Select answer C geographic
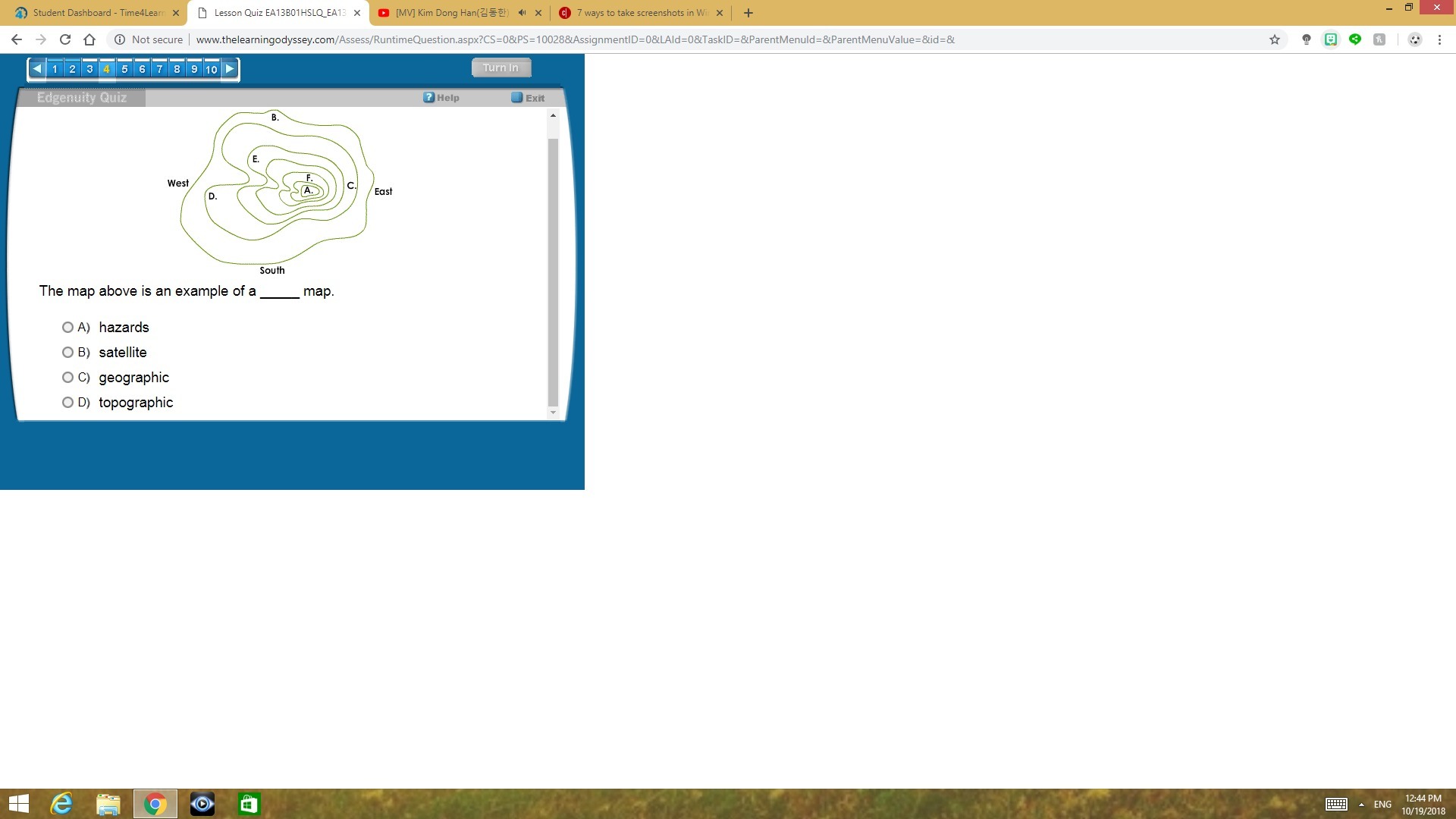The height and width of the screenshot is (819, 1456). pos(67,378)
